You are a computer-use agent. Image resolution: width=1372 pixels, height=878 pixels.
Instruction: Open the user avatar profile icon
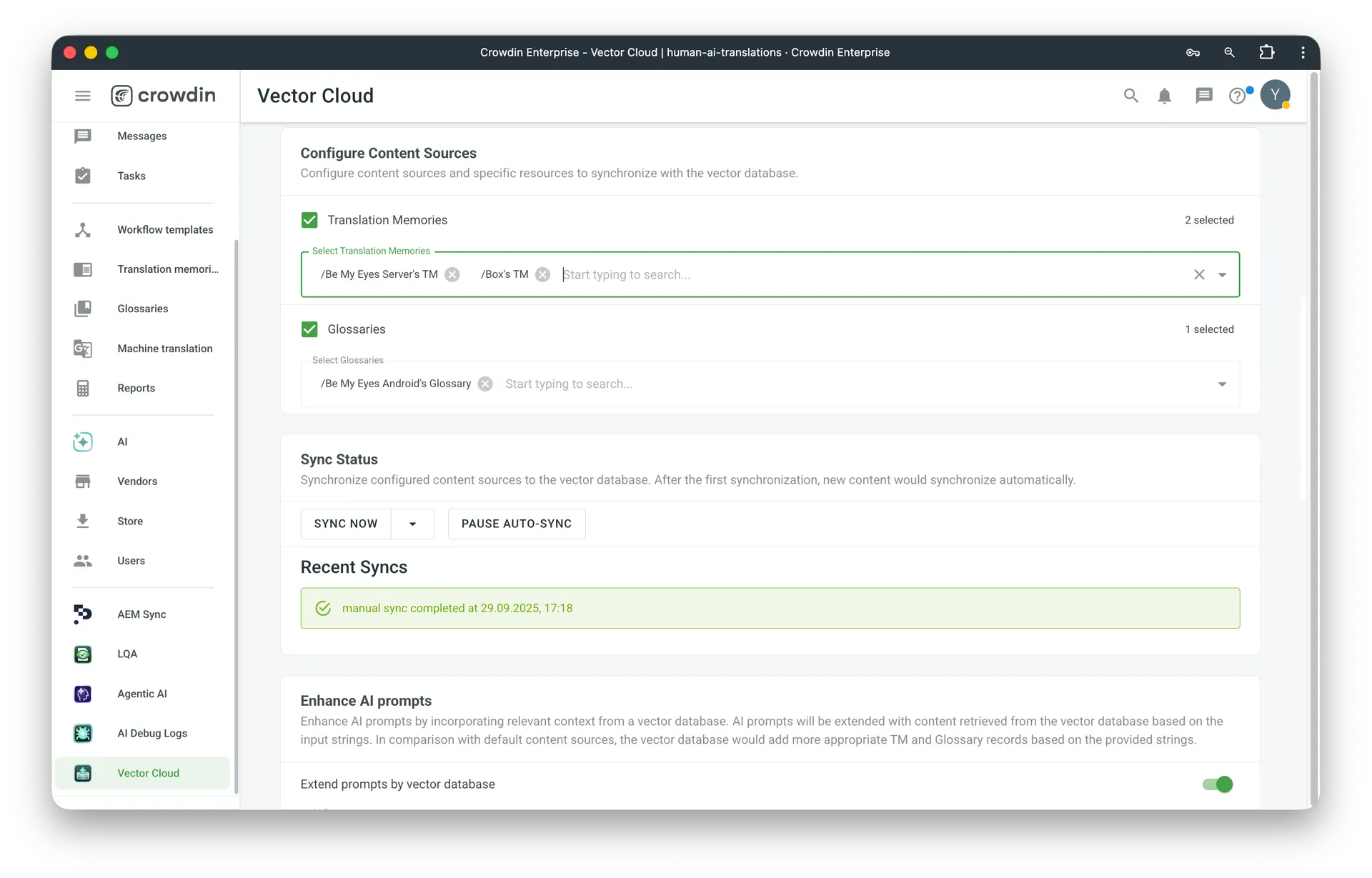pos(1275,95)
